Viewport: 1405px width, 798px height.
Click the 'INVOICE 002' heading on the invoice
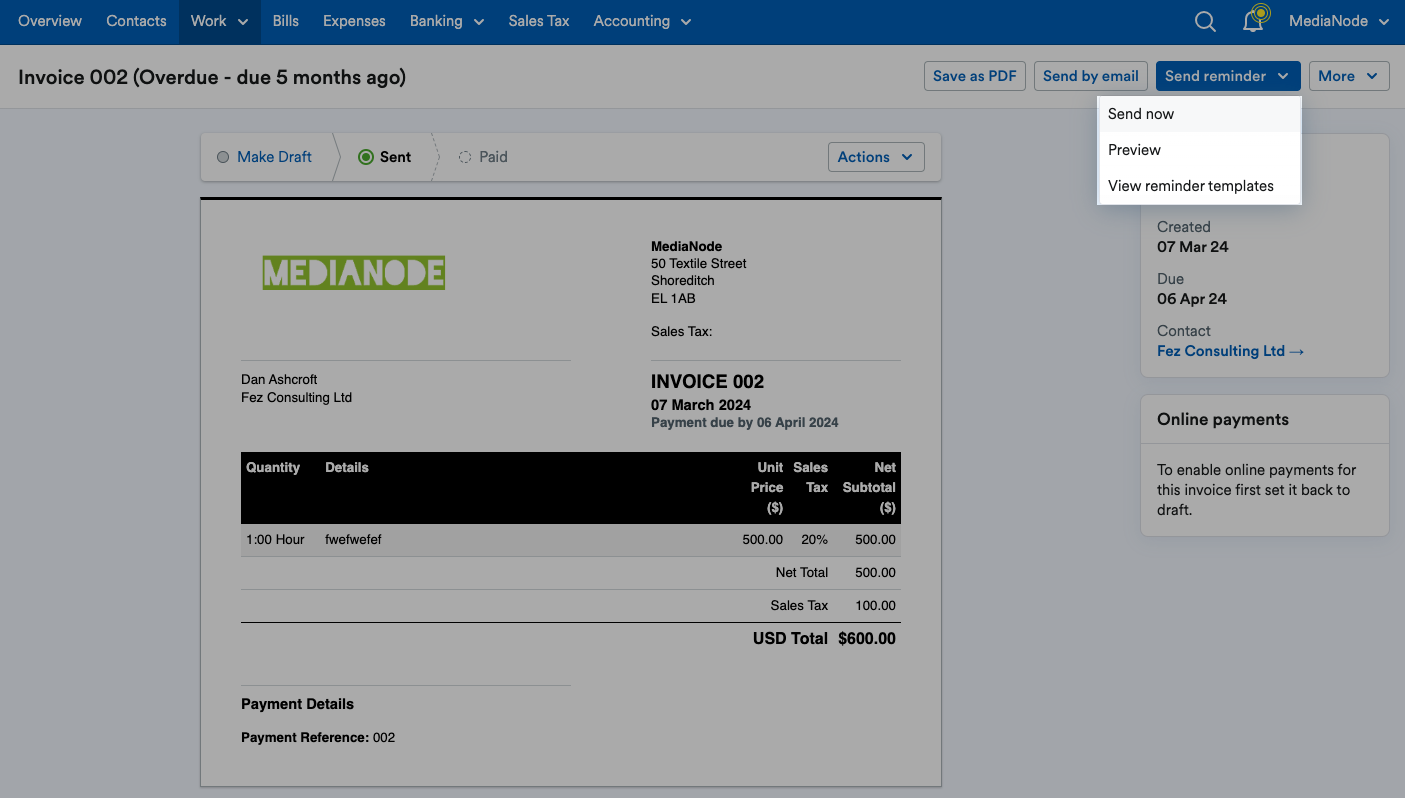(x=707, y=382)
